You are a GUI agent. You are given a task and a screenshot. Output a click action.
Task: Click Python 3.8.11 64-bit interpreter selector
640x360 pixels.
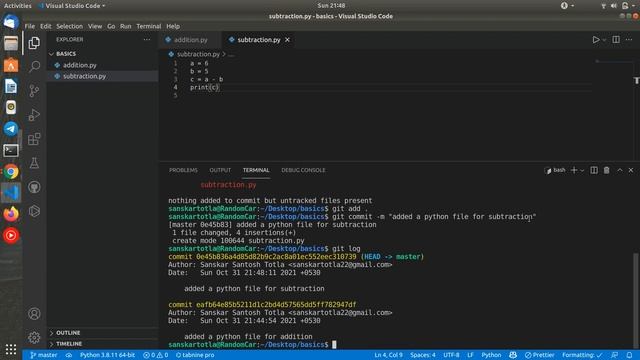(107, 355)
